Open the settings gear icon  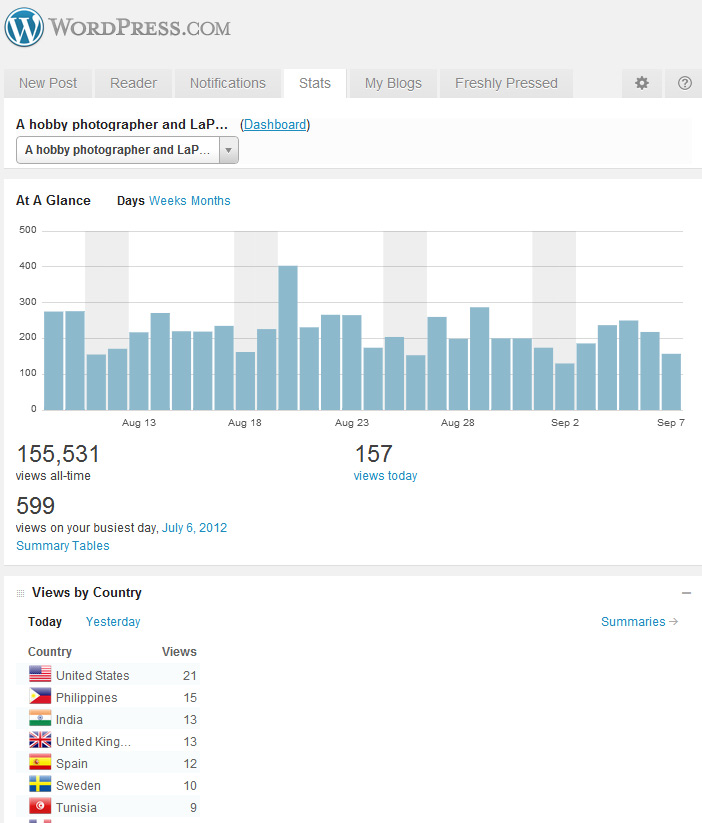tap(642, 83)
